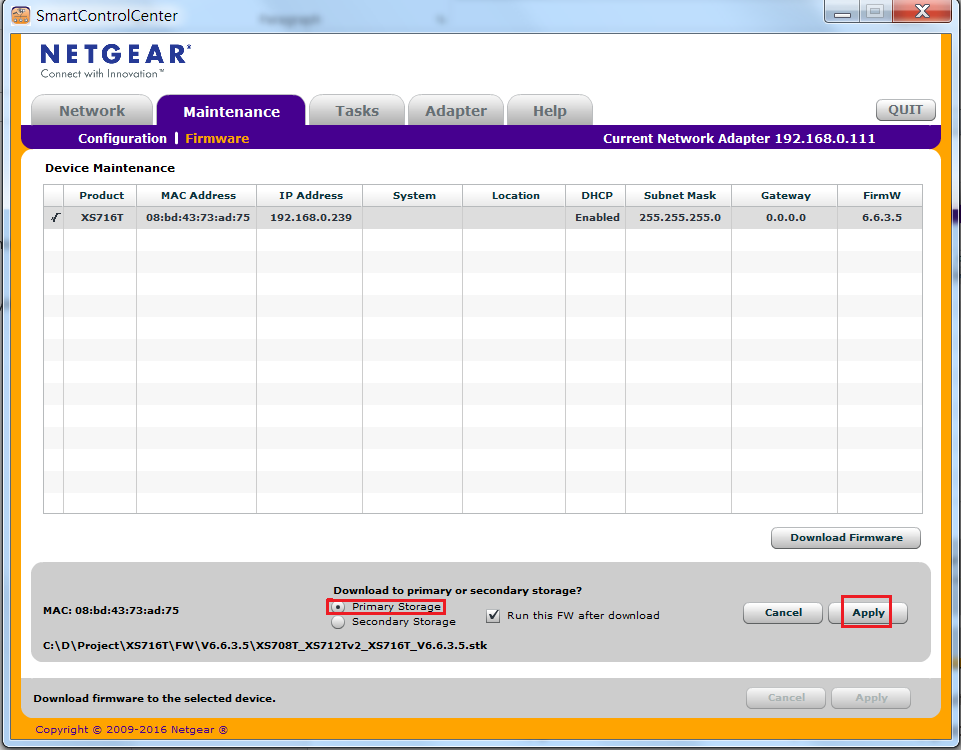Sort by MAC Address column header
This screenshot has height=750, width=961.
click(197, 195)
